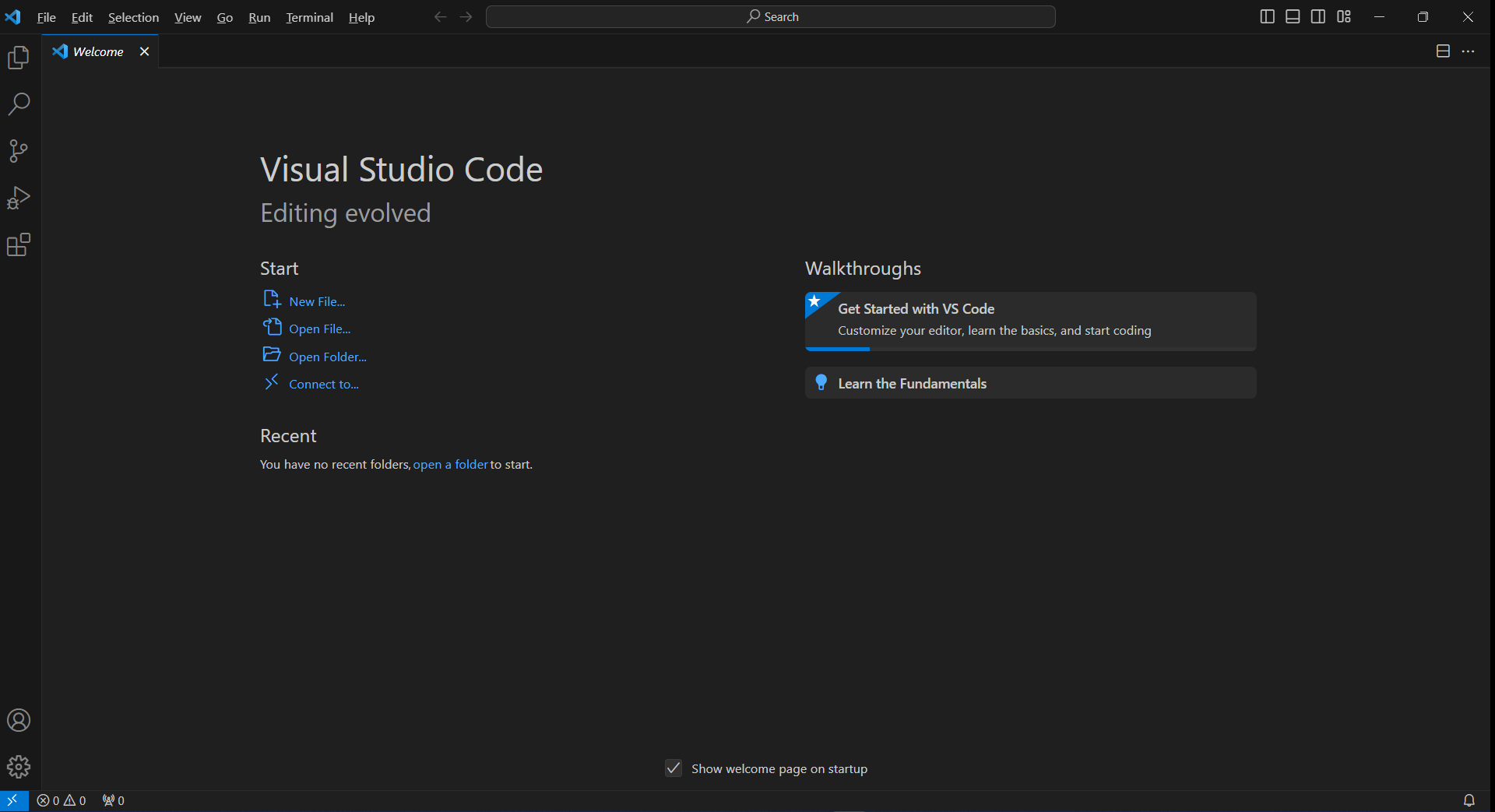Open the Edit menu
The width and height of the screenshot is (1495, 812).
[82, 17]
